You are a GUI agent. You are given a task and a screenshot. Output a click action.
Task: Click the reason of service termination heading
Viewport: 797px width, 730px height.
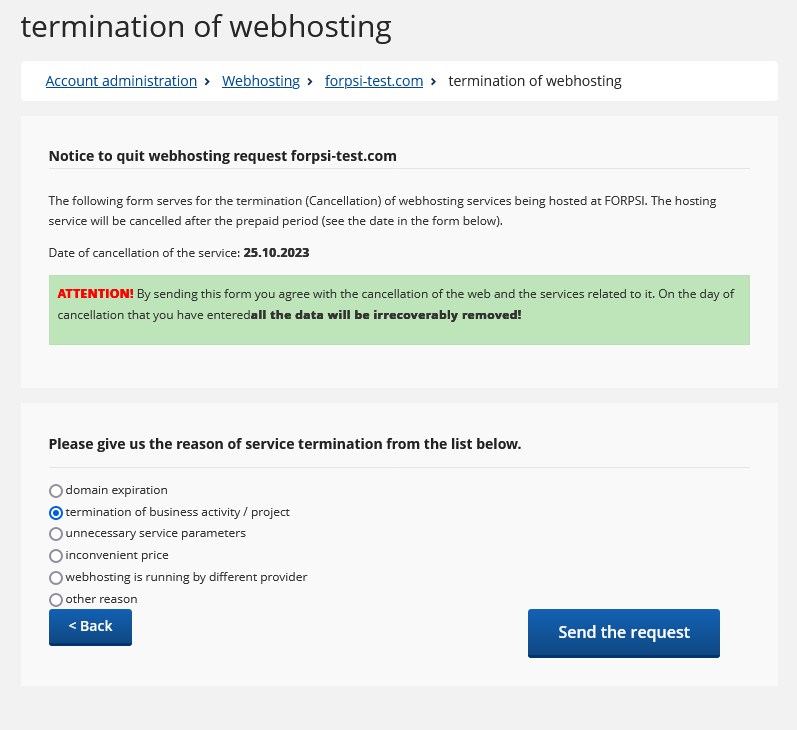pos(285,444)
